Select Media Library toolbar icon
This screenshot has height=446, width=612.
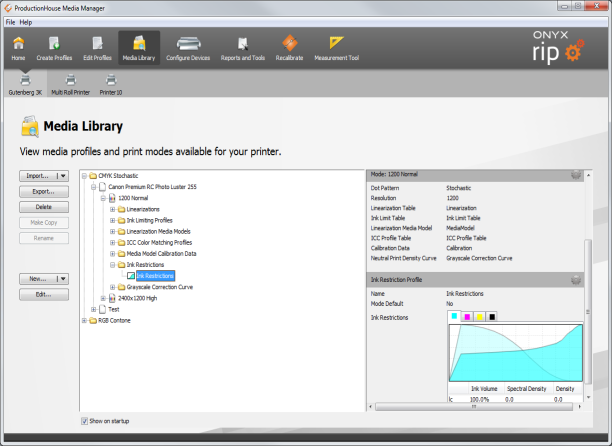click(139, 48)
